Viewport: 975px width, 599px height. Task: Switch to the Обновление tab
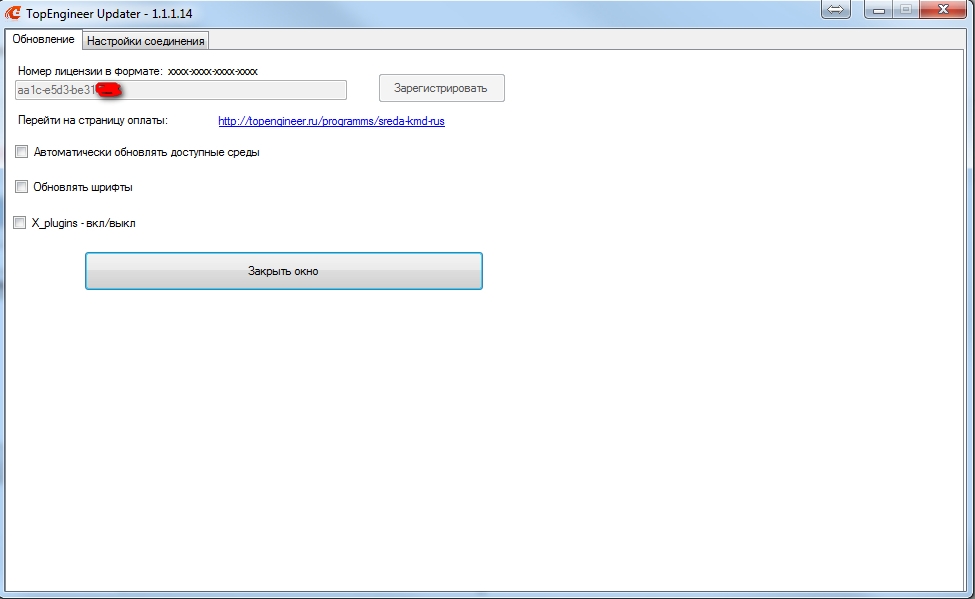pos(44,39)
